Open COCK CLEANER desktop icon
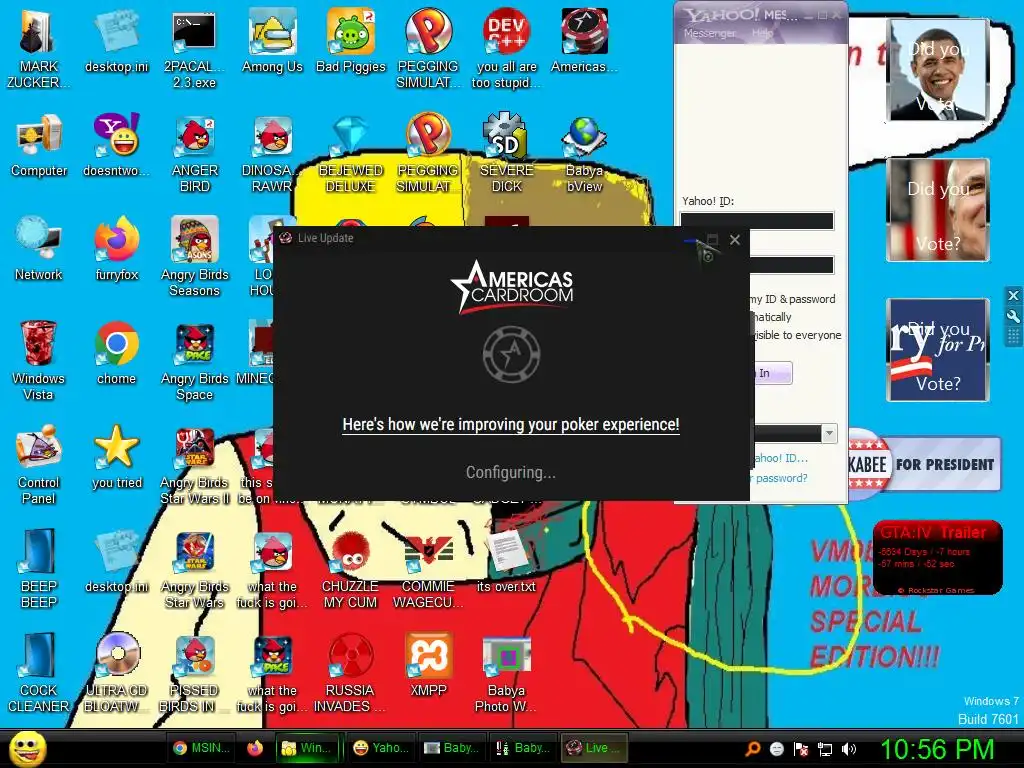Image resolution: width=1024 pixels, height=768 pixels. coord(39,673)
